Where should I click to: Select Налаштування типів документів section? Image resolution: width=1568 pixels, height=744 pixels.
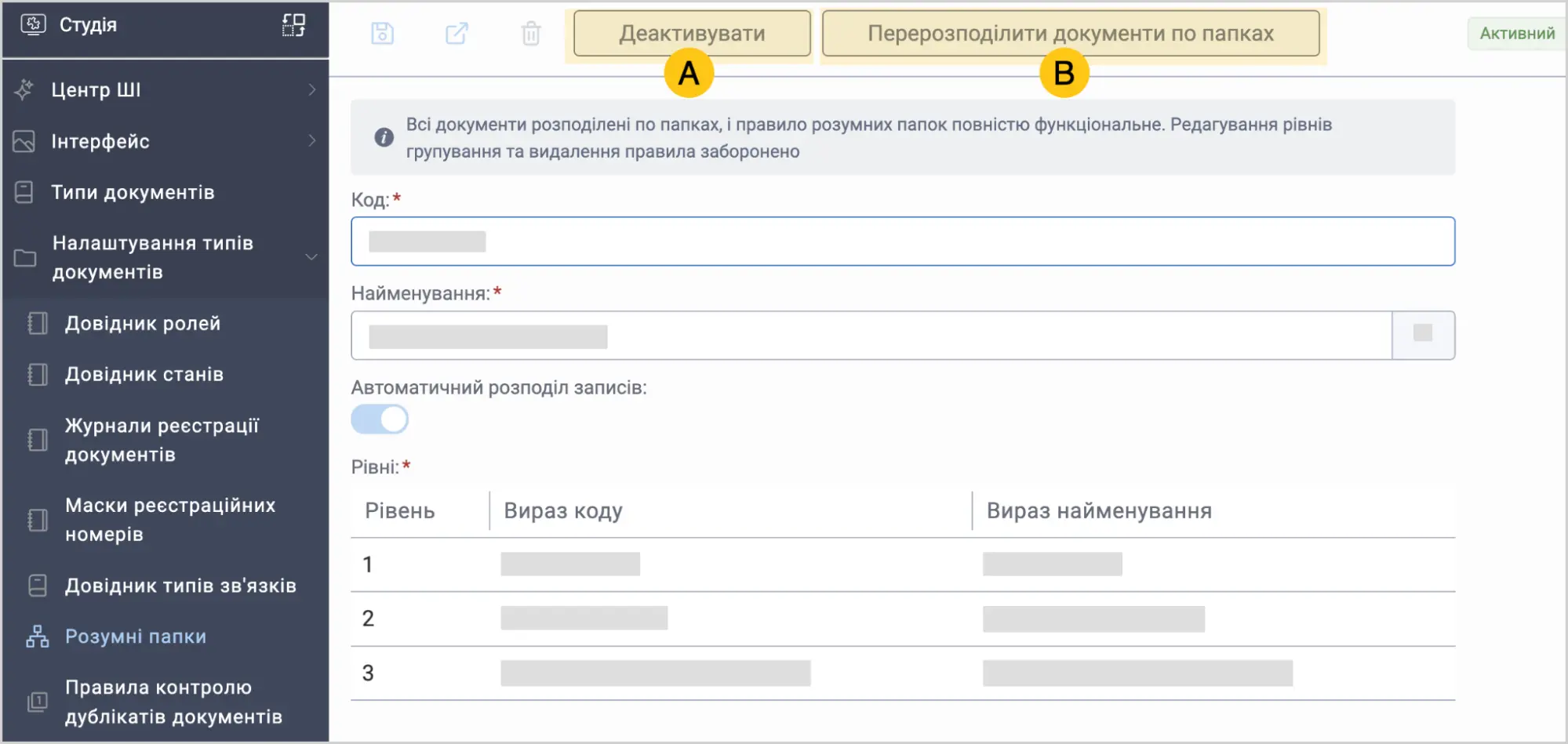pyautogui.click(x=166, y=258)
